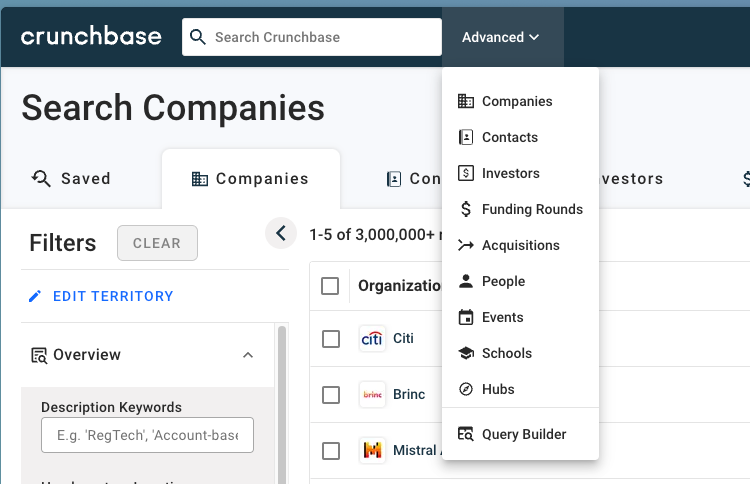Open the Brinc company link
Viewport: 750px width, 484px height.
pos(409,394)
